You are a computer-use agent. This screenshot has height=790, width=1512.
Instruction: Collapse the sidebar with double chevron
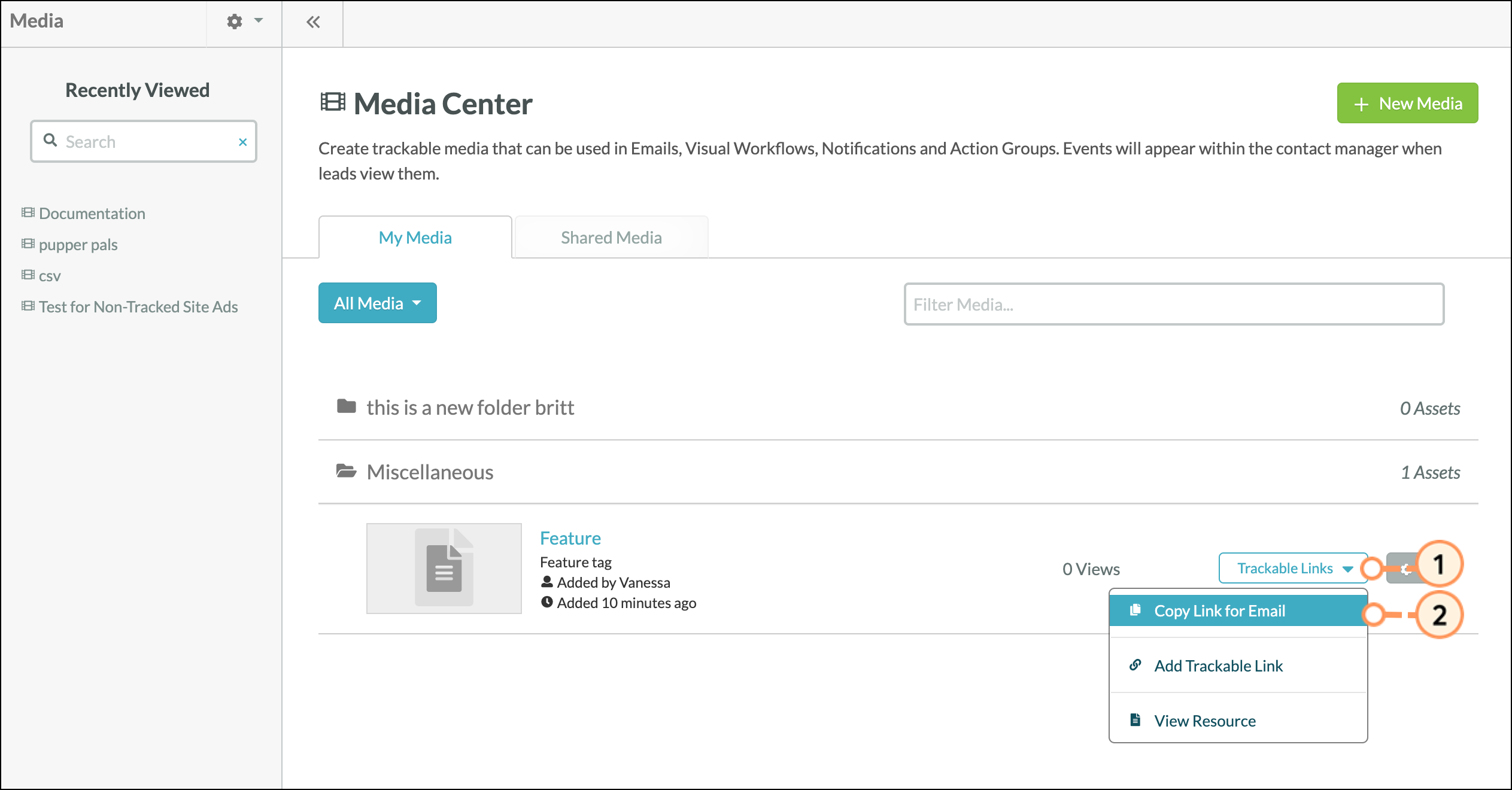(313, 22)
